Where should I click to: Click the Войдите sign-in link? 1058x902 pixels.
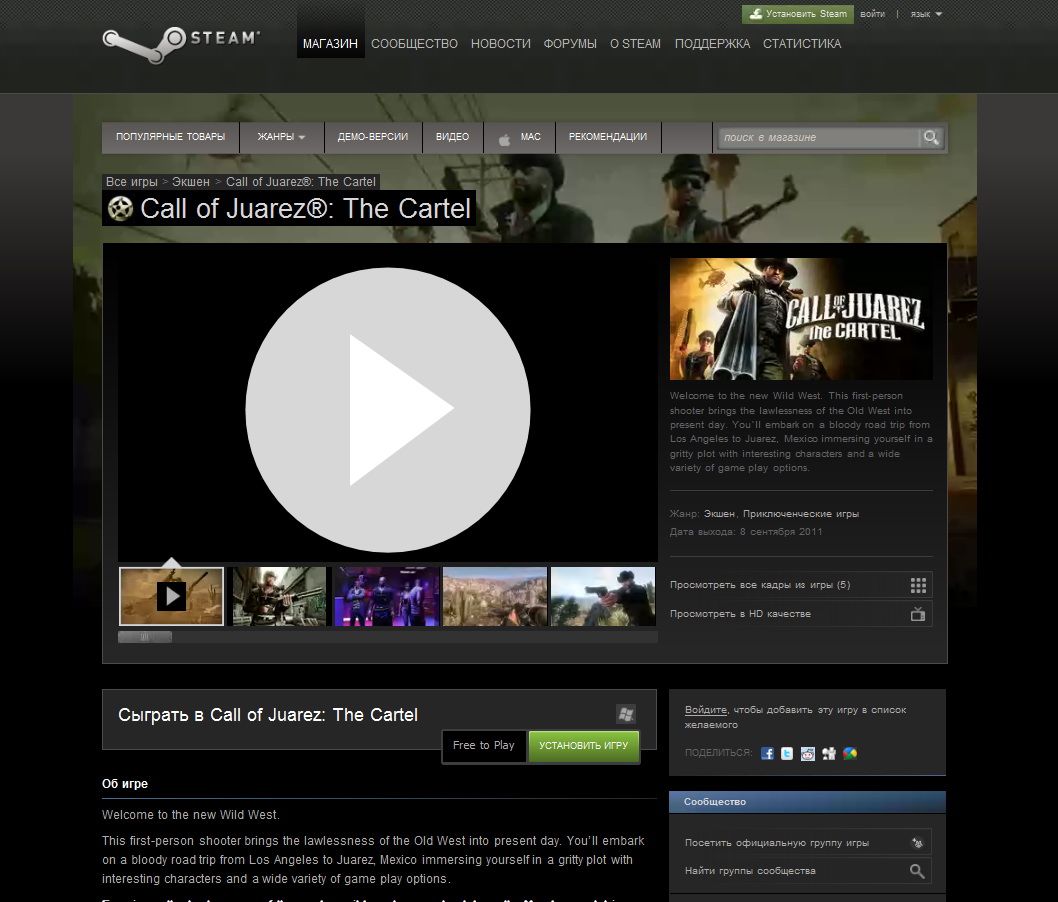click(706, 710)
